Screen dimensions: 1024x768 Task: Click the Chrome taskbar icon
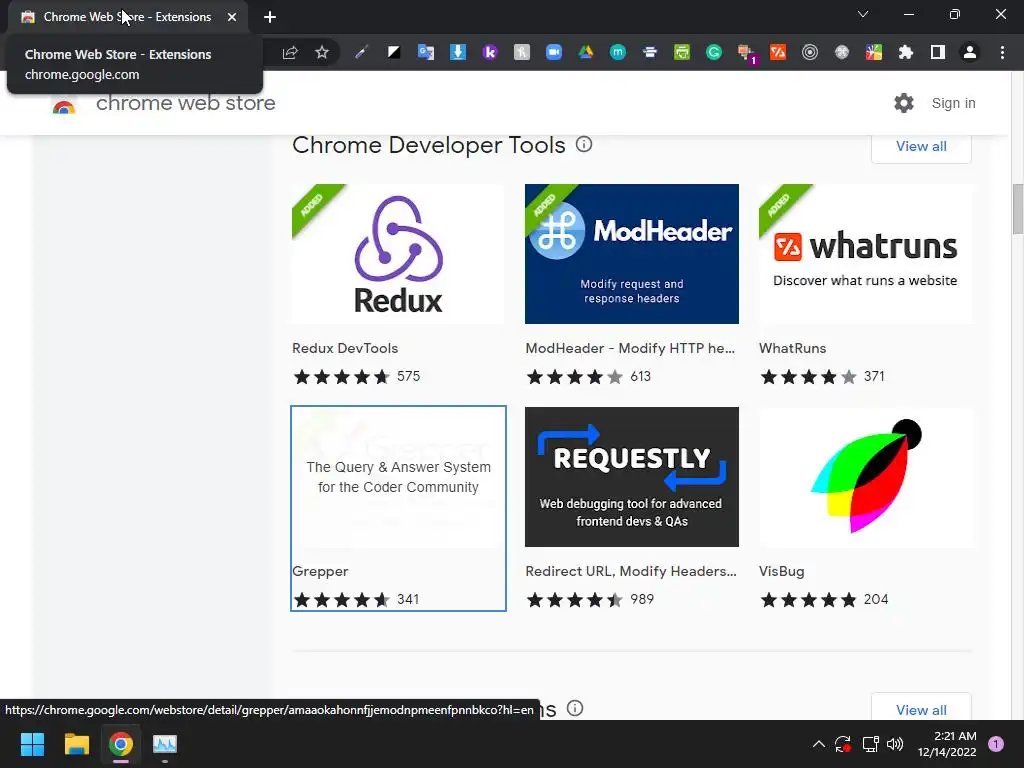(x=121, y=744)
